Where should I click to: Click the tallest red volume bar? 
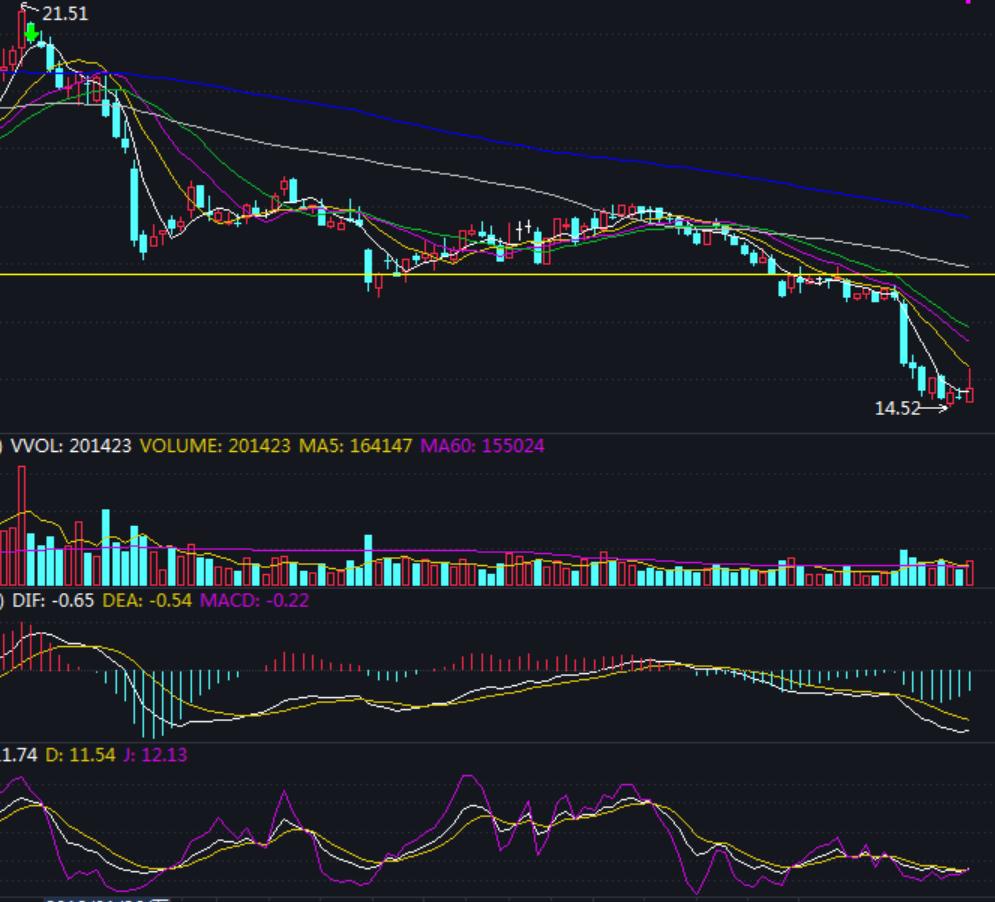(22, 526)
